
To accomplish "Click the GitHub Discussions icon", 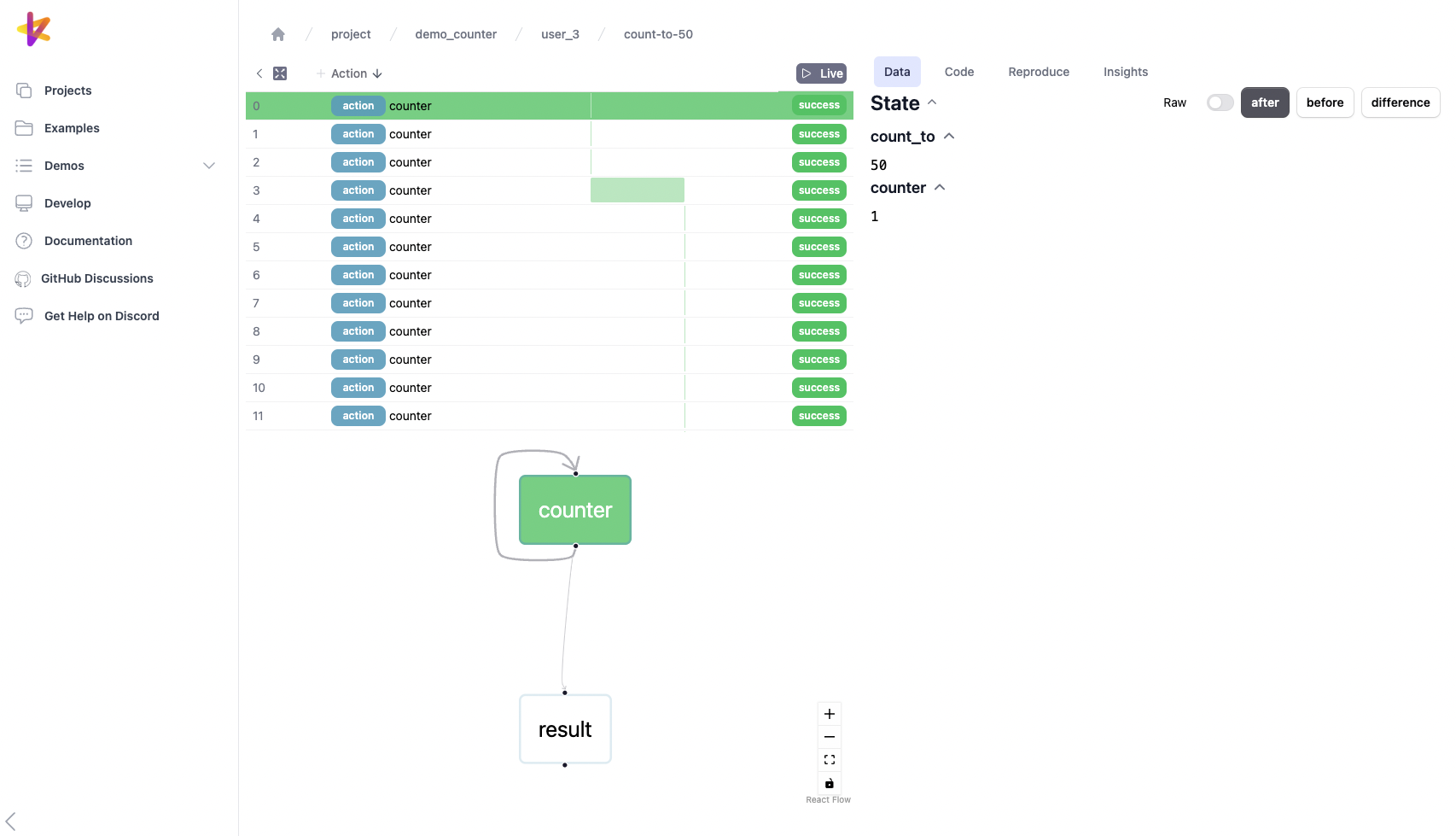I will 23,278.
